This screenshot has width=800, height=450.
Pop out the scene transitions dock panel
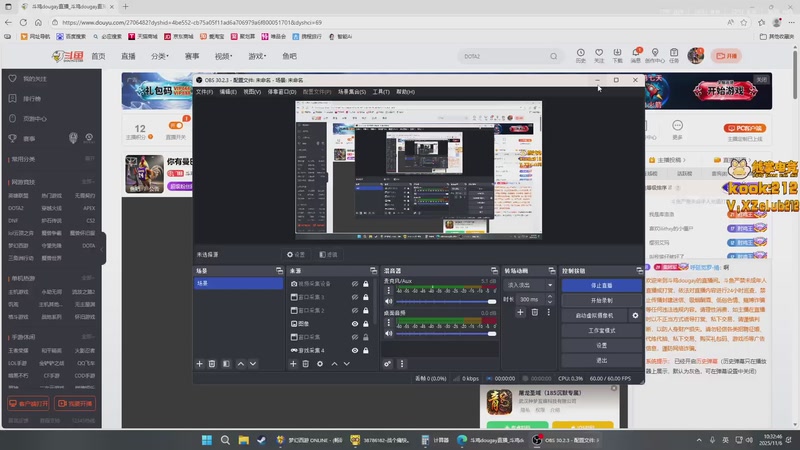[552, 270]
